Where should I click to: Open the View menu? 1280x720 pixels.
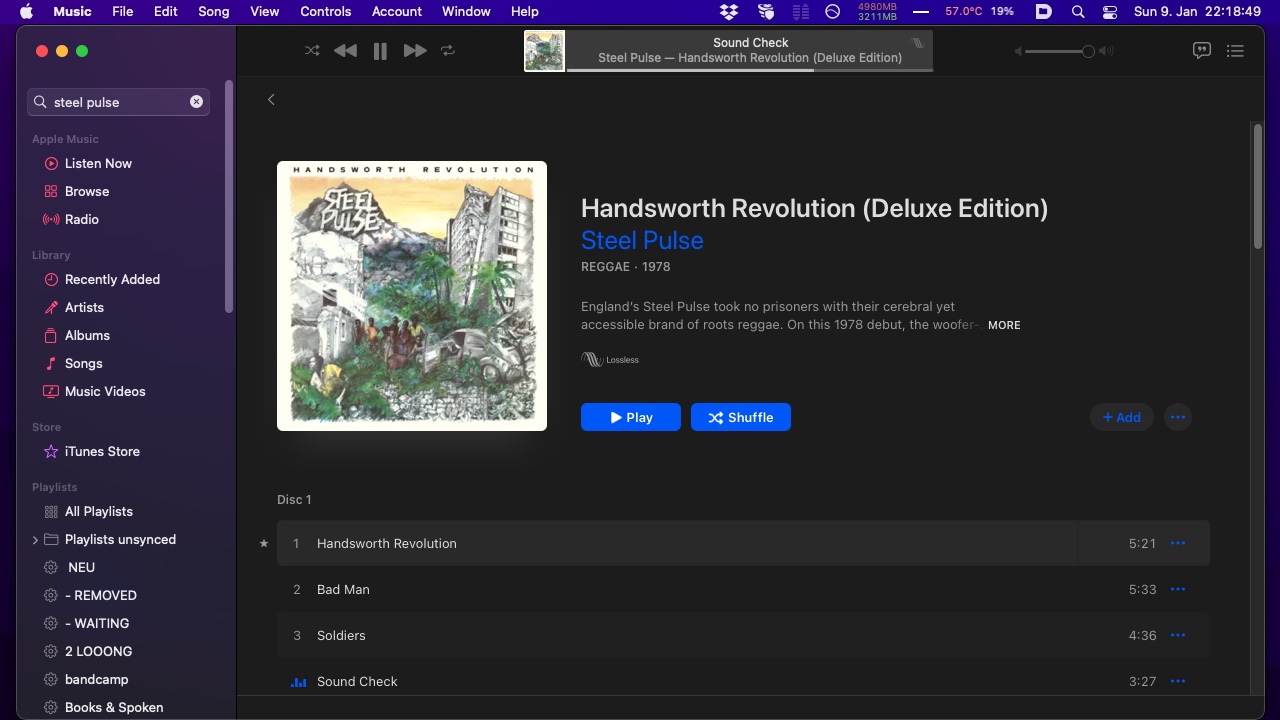coord(265,11)
